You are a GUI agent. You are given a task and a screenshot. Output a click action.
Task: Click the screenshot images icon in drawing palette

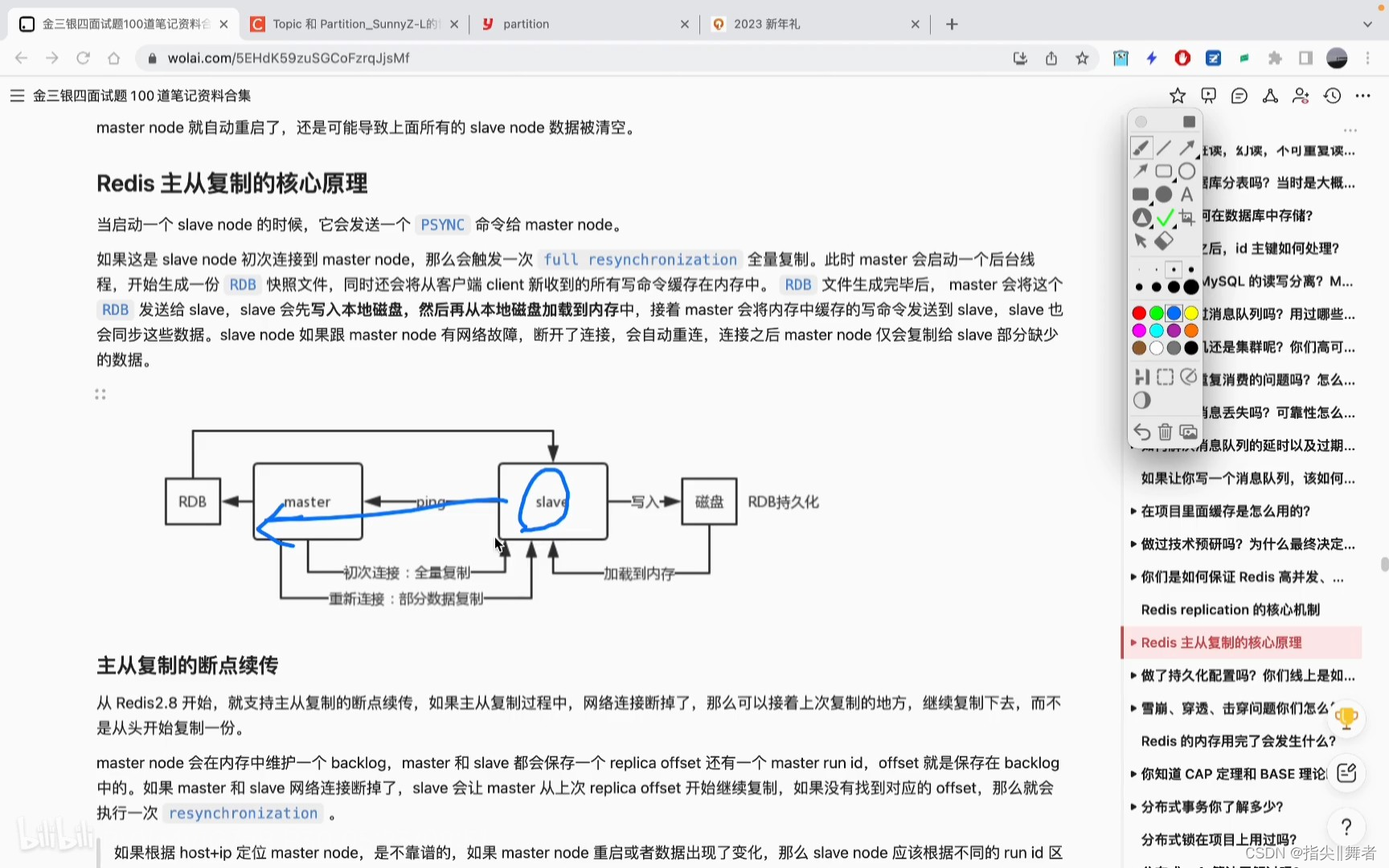click(1189, 432)
